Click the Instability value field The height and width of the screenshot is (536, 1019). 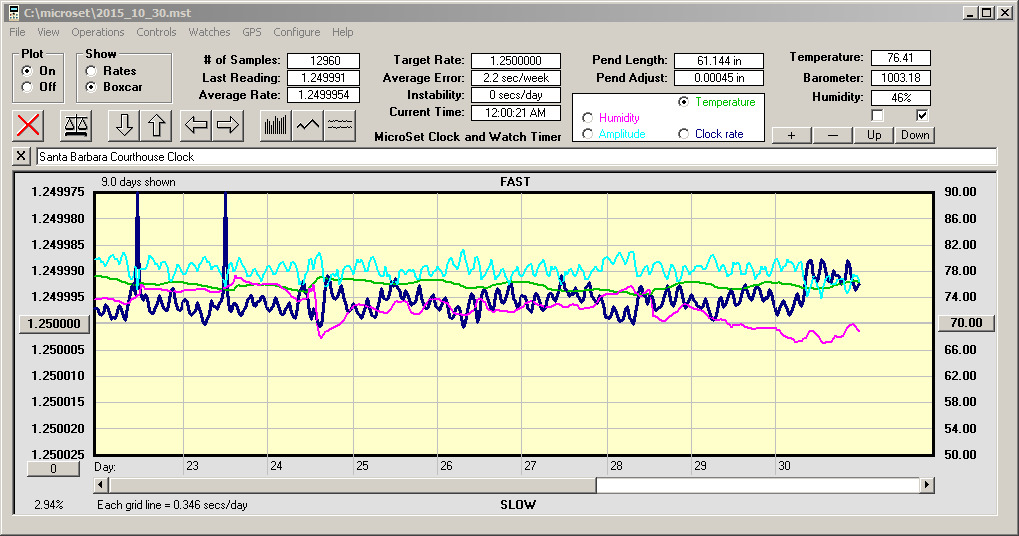[516, 95]
